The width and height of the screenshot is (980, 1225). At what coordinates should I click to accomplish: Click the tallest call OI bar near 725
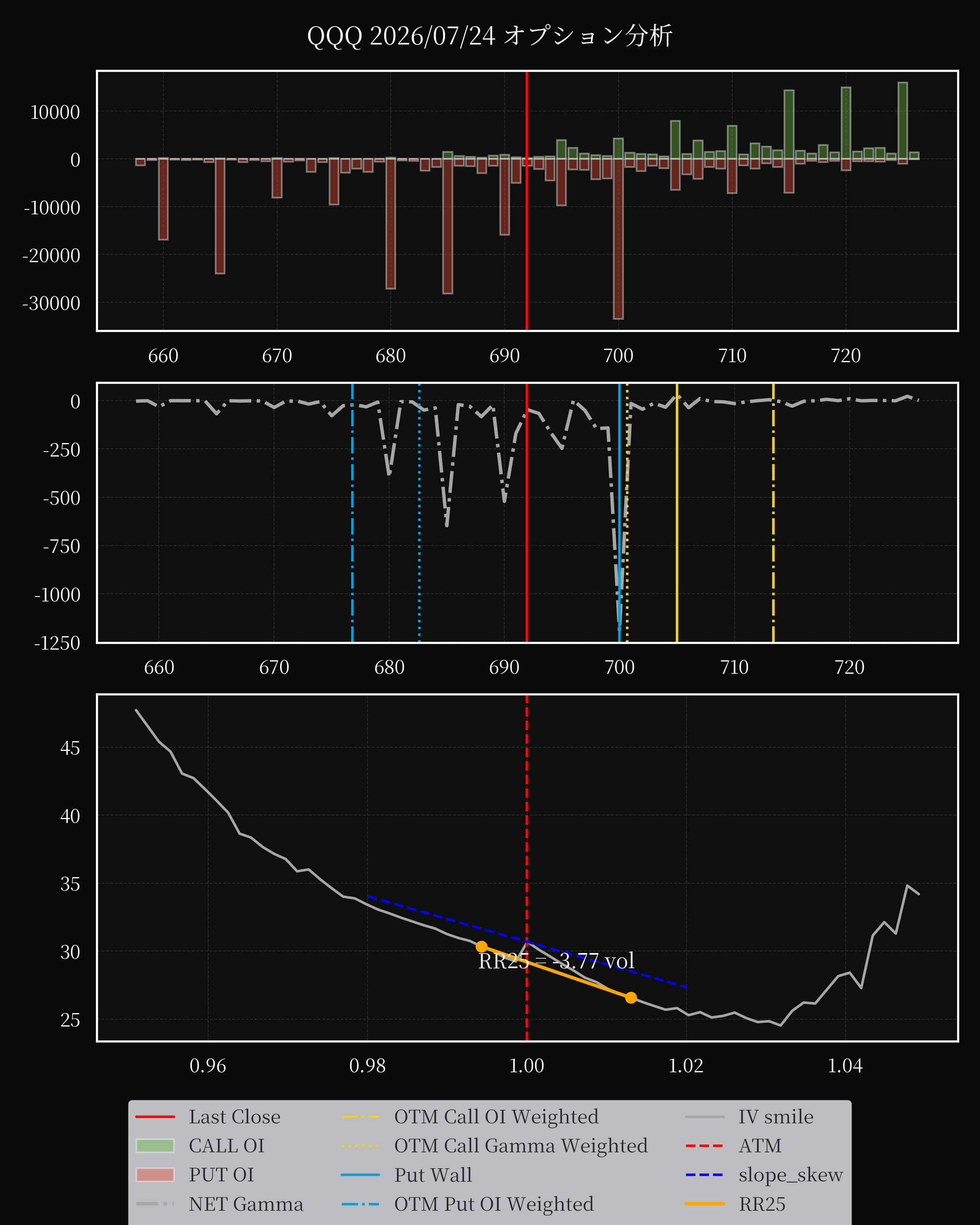point(903,120)
